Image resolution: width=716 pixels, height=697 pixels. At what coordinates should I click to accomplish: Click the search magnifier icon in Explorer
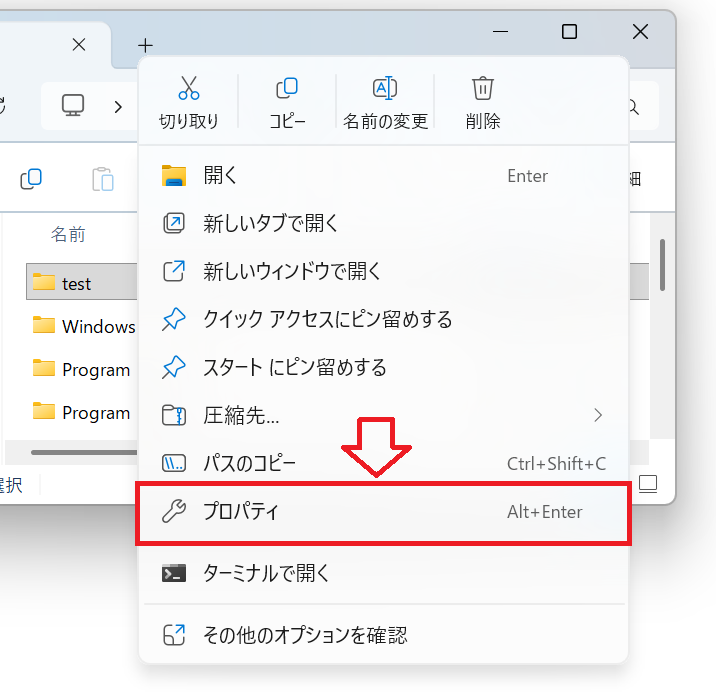point(633,107)
